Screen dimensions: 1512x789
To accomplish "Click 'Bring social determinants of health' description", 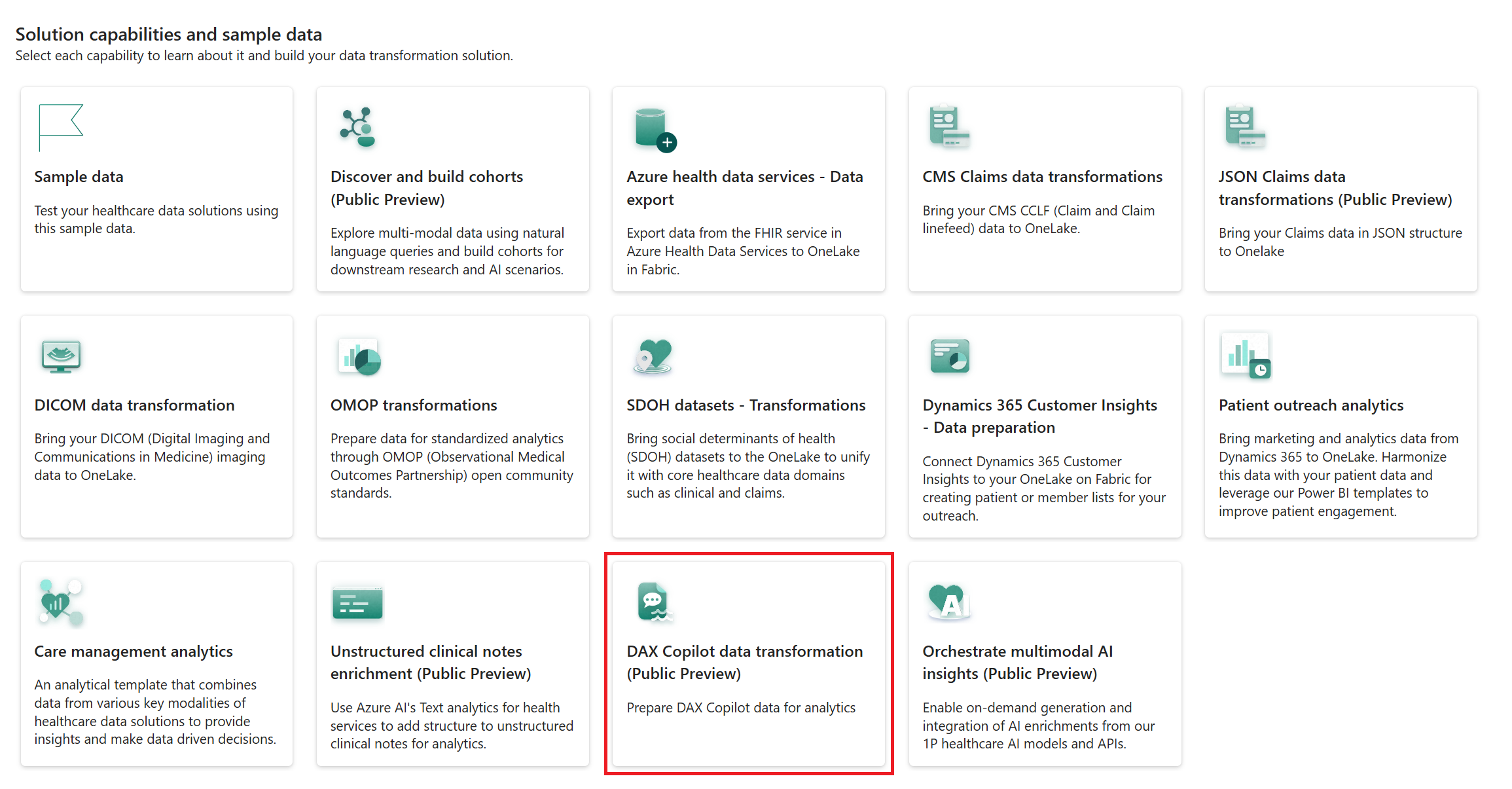I will click(748, 466).
